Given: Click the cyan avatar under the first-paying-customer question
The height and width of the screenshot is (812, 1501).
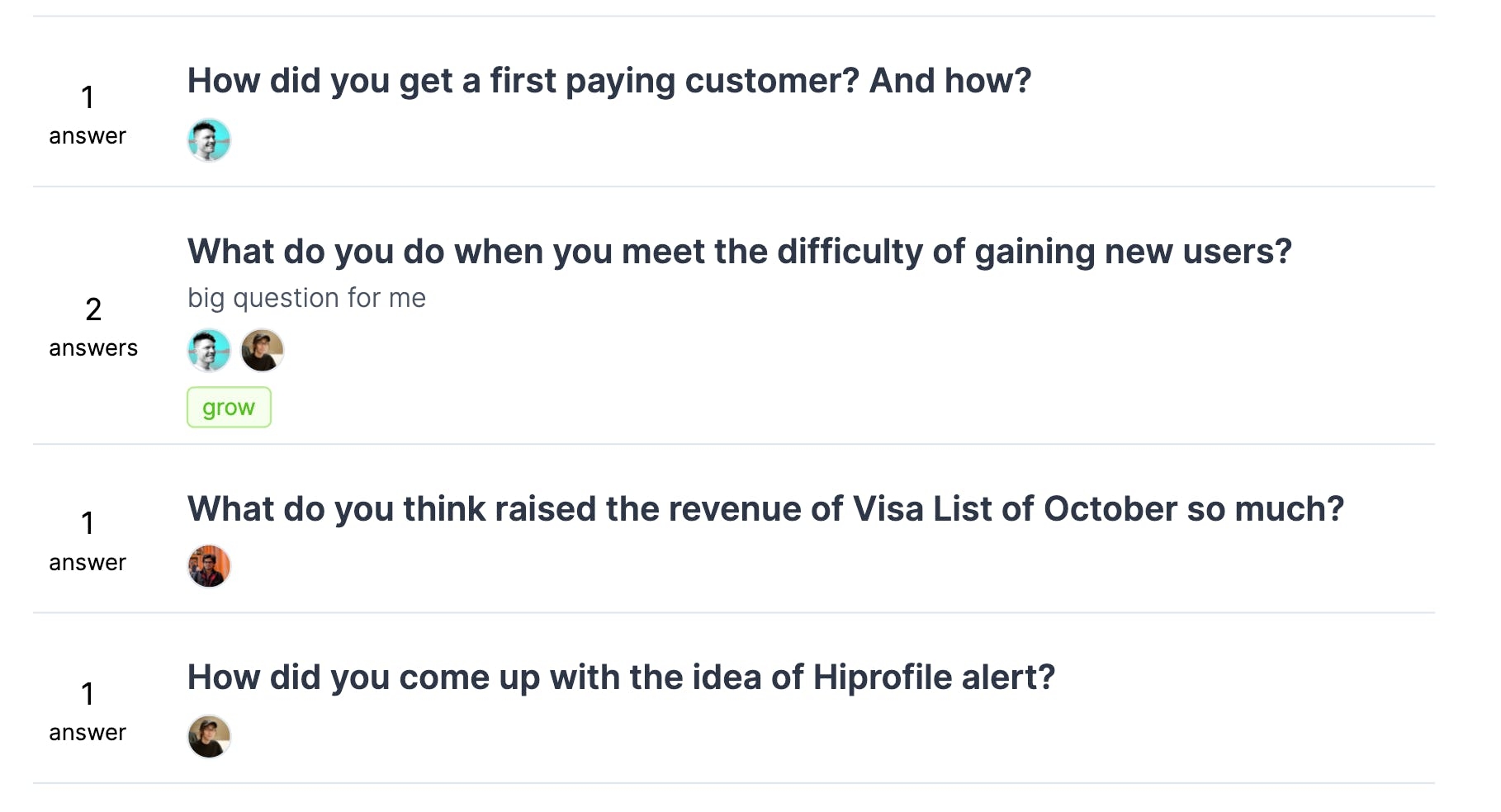Looking at the screenshot, I should point(209,140).
